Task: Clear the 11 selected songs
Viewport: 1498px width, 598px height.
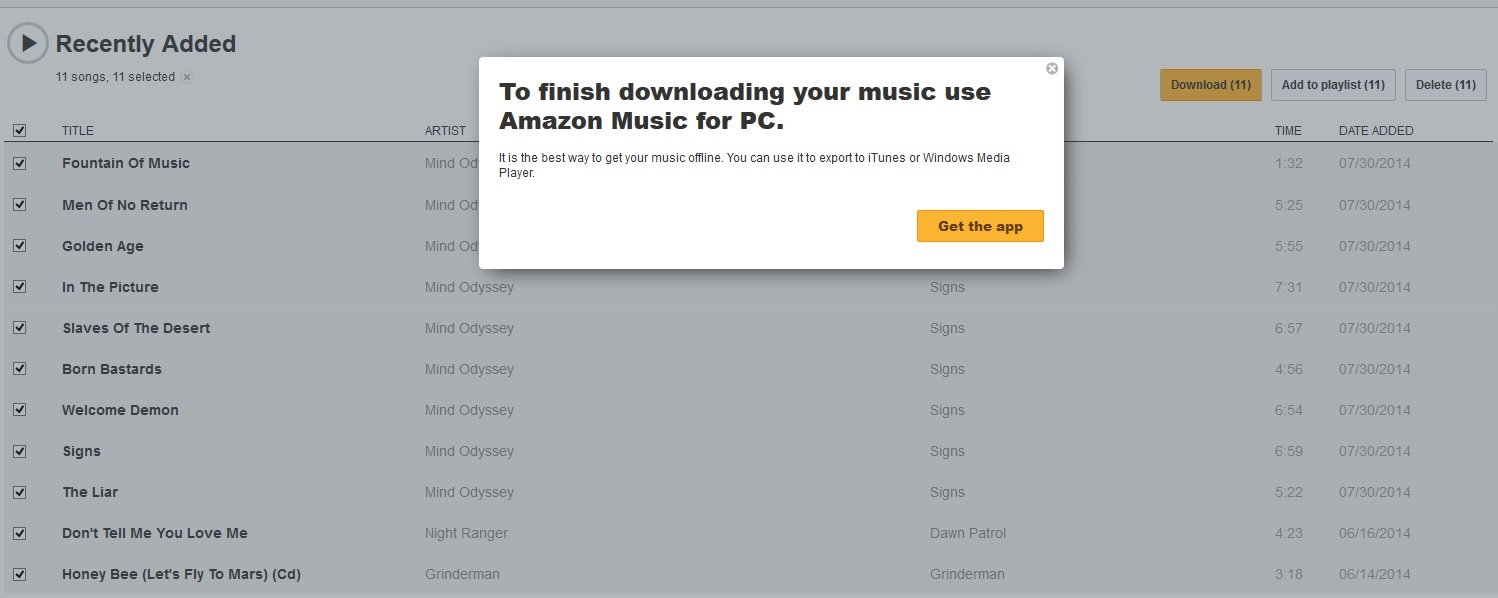Action: [187, 77]
